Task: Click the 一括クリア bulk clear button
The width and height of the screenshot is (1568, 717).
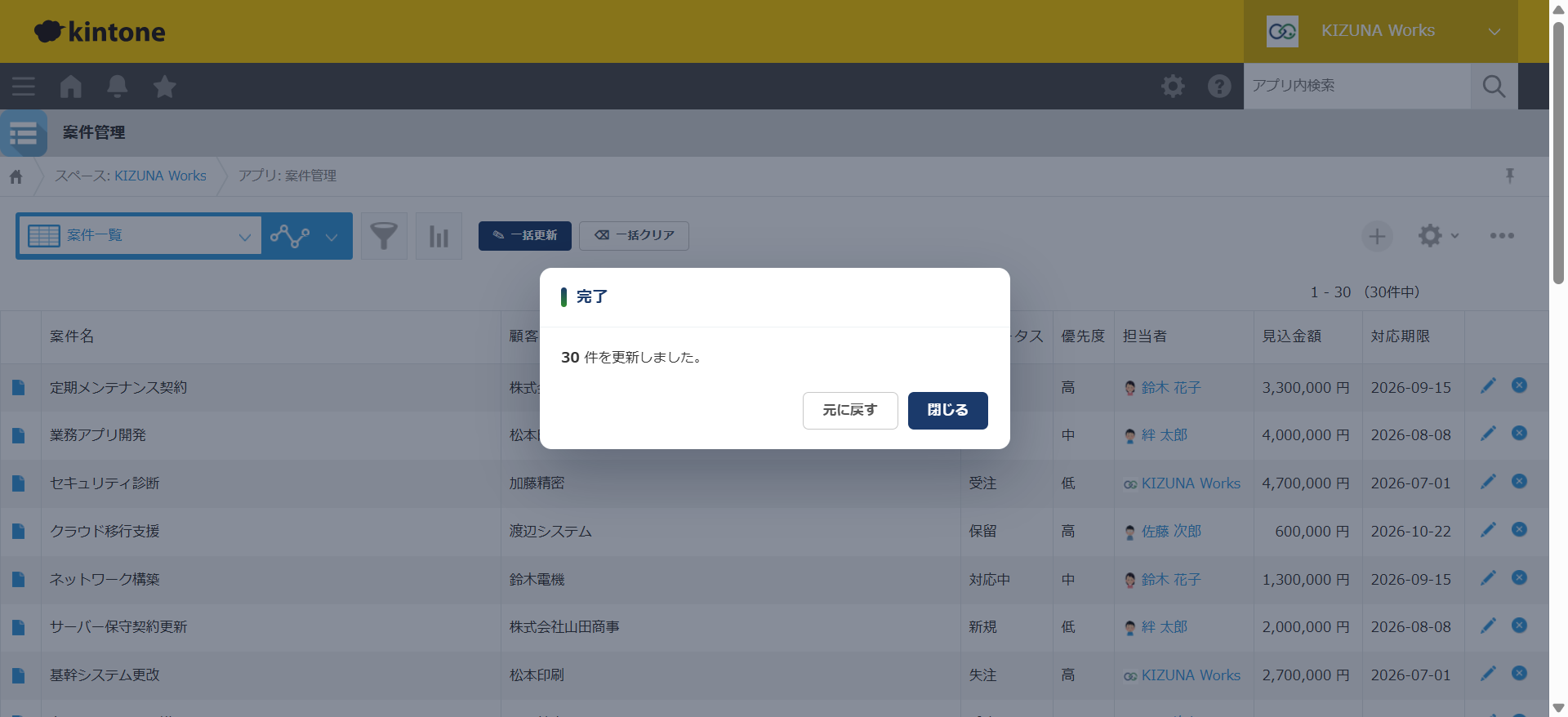Action: click(x=634, y=235)
